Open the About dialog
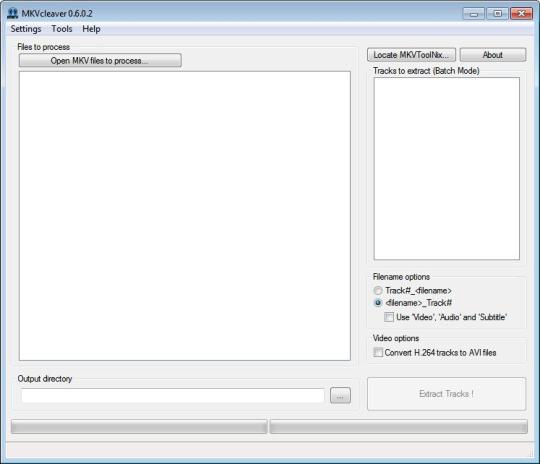The height and width of the screenshot is (464, 540). [493, 55]
